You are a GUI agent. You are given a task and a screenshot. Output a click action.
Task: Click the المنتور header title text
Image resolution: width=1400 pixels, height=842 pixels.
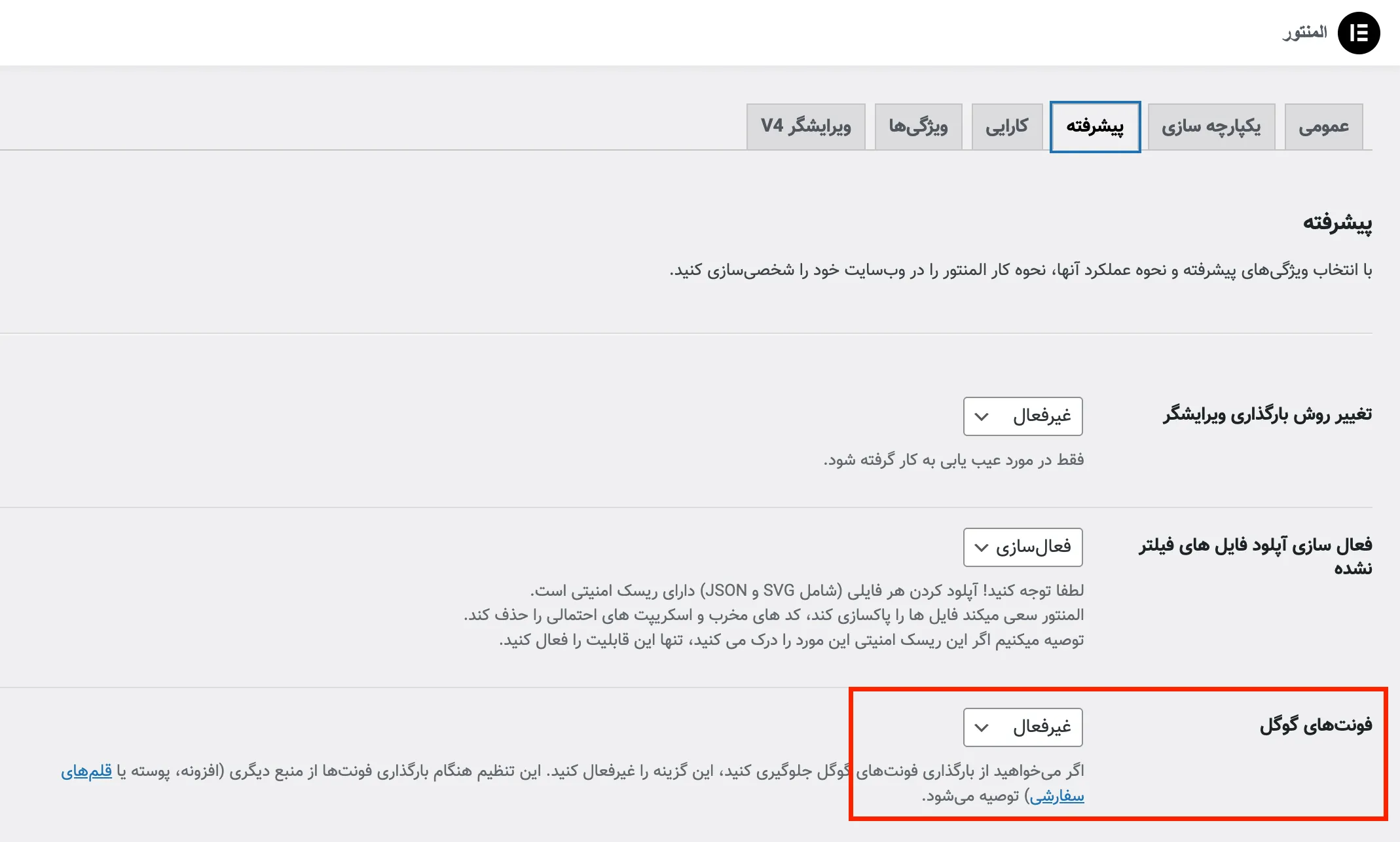(1304, 33)
